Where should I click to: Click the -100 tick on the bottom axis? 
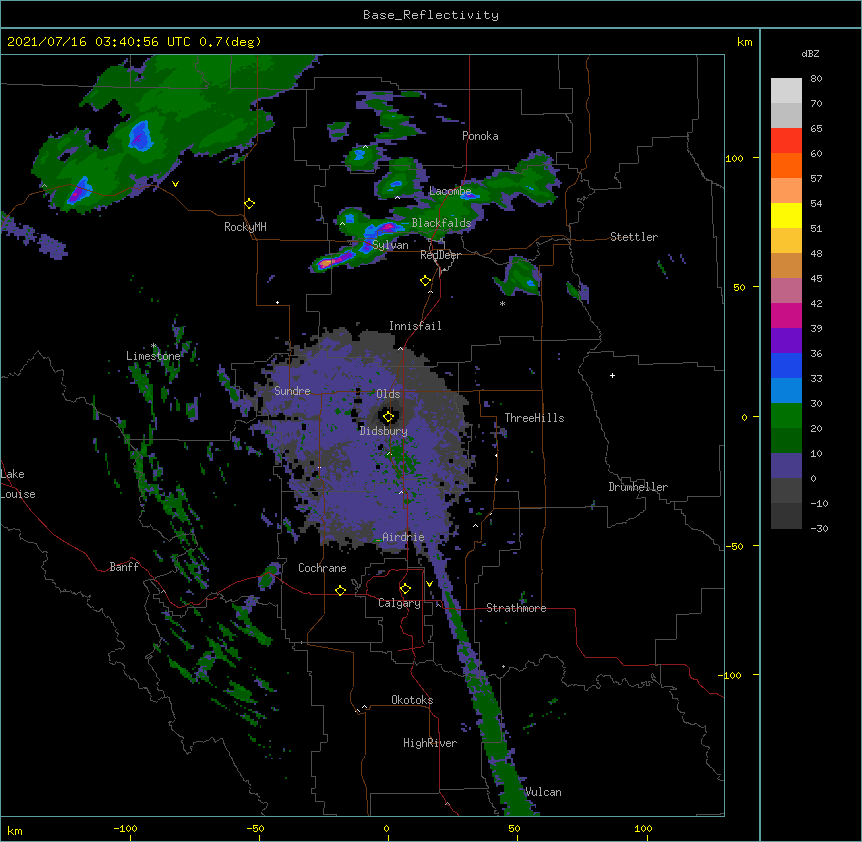coord(125,828)
